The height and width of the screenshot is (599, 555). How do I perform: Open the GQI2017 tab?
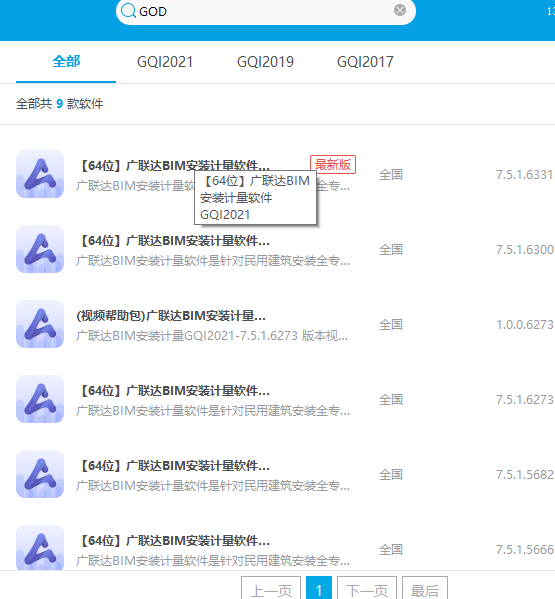point(365,62)
